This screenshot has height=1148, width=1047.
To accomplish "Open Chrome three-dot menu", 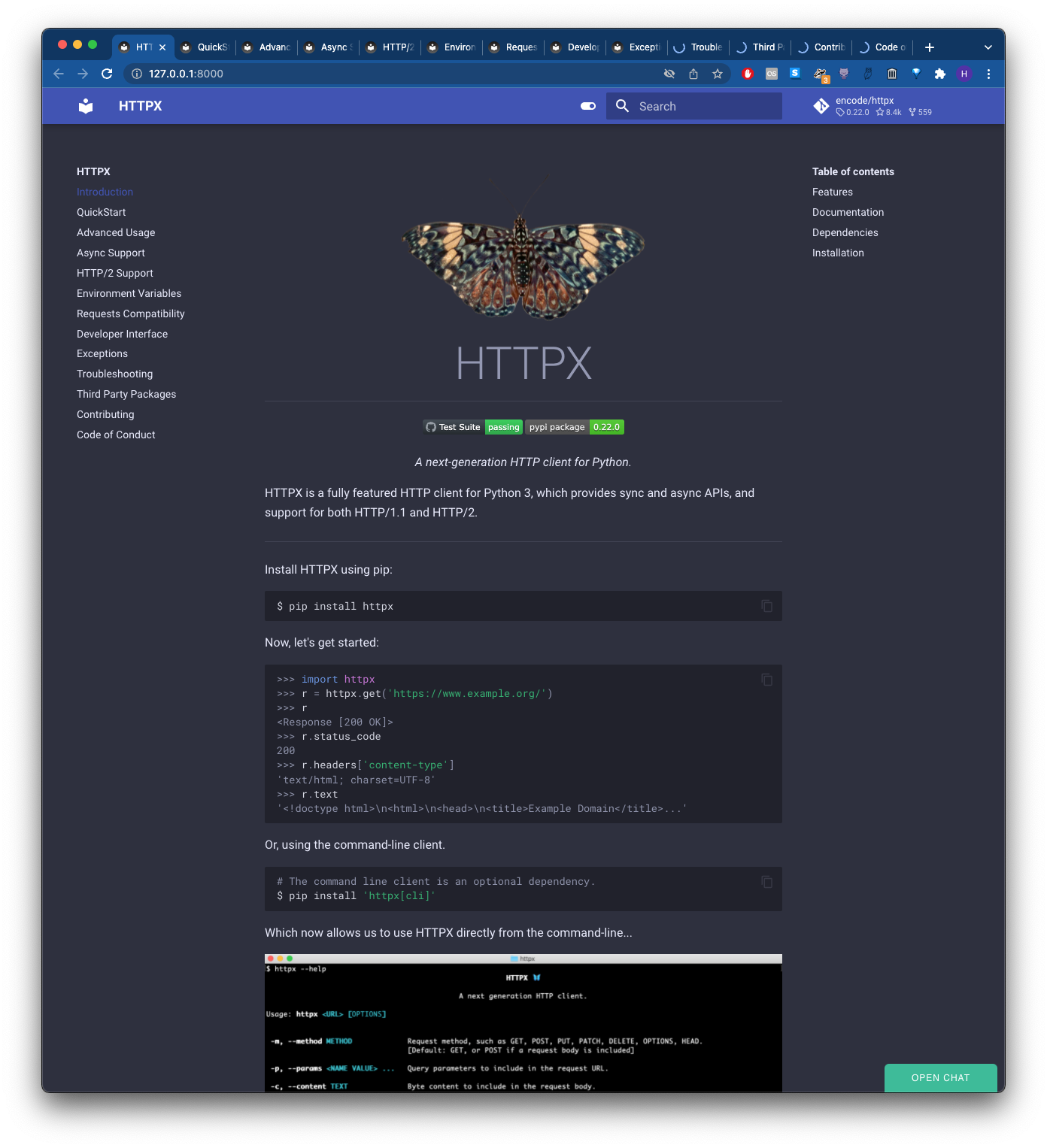I will pyautogui.click(x=988, y=74).
